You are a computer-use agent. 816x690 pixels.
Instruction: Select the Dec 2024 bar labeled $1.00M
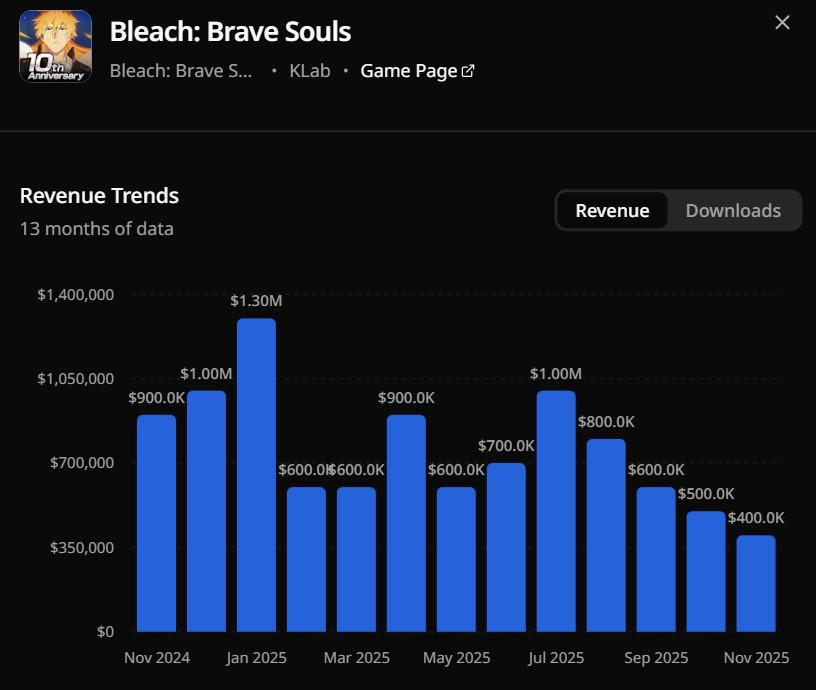pos(207,511)
